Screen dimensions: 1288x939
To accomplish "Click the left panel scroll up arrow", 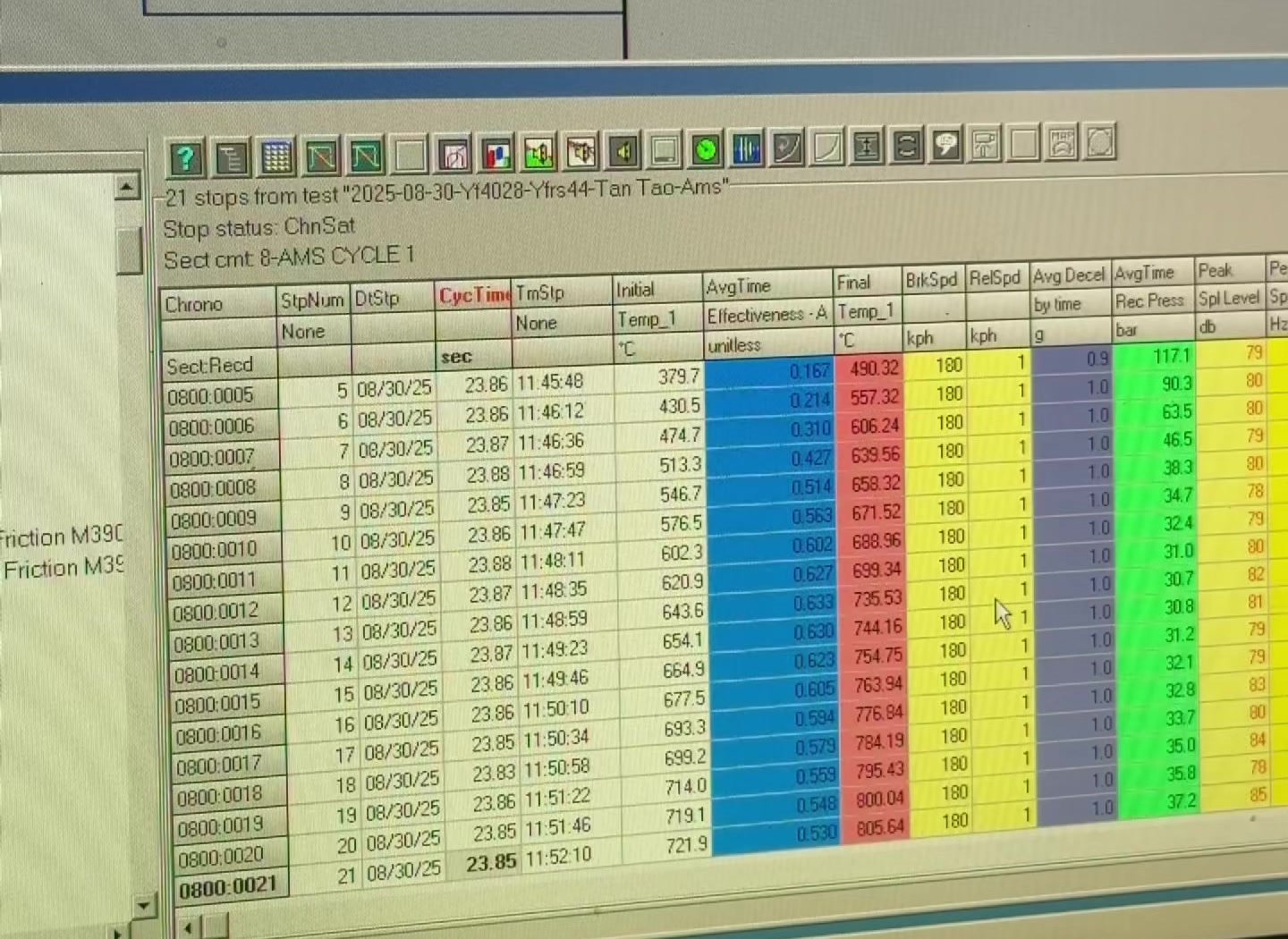I will (x=128, y=188).
